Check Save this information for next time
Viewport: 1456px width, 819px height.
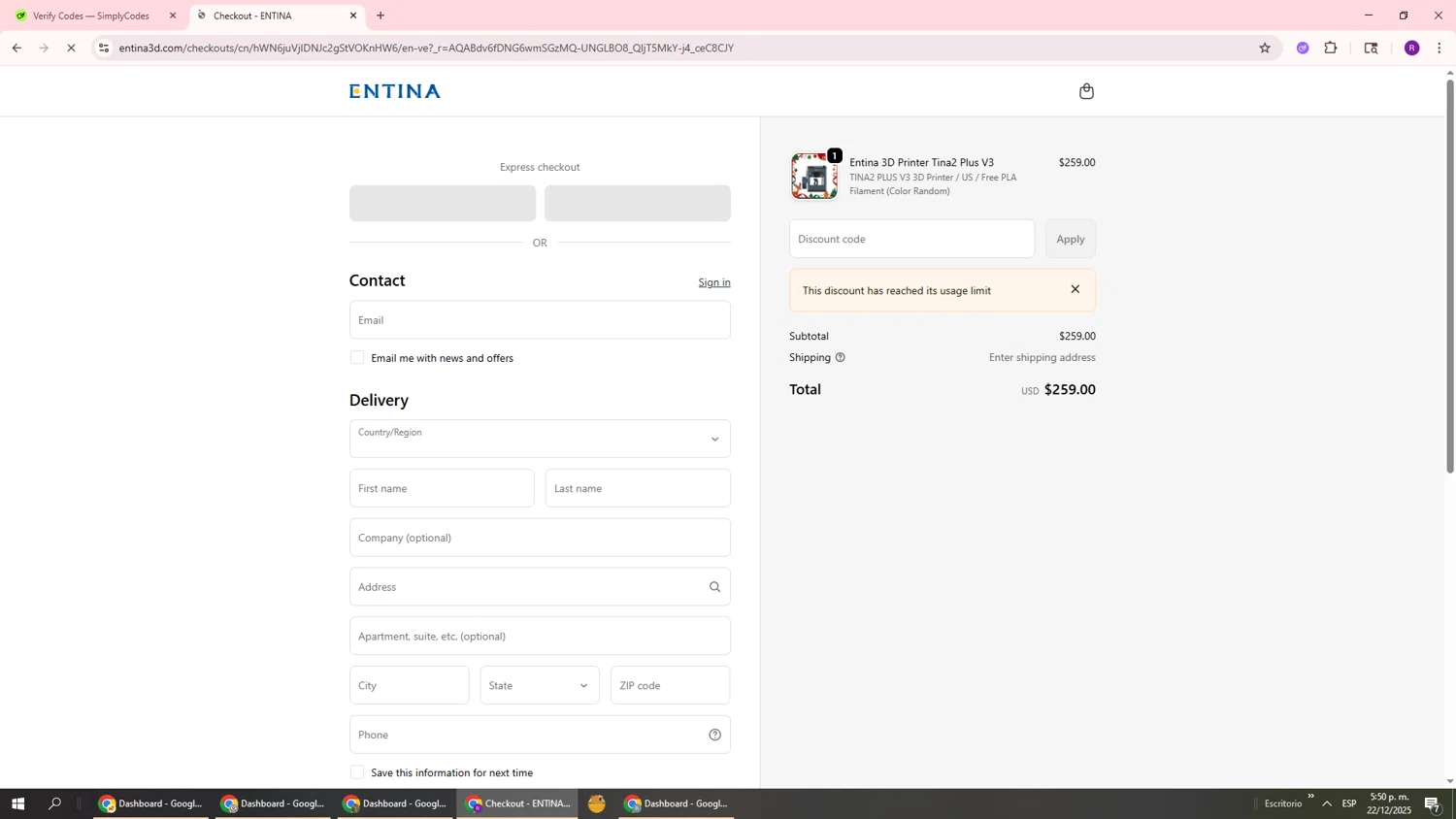click(x=357, y=772)
